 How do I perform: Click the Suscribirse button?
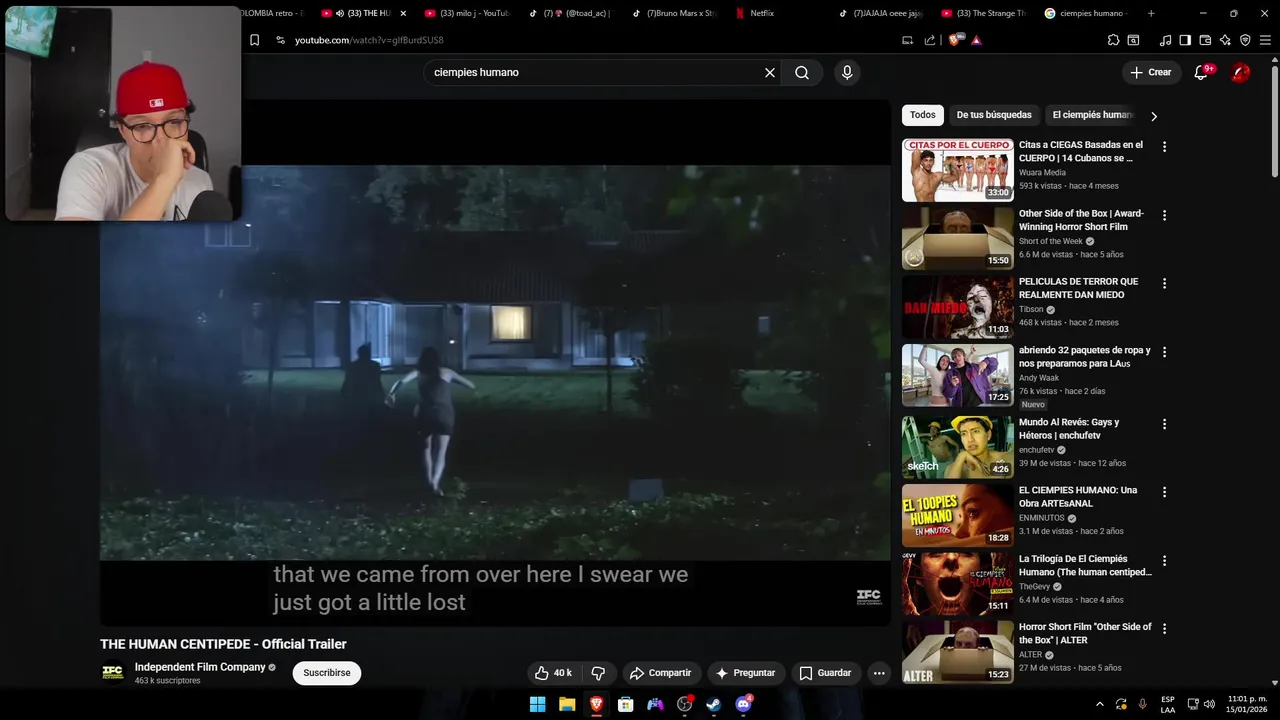click(327, 673)
